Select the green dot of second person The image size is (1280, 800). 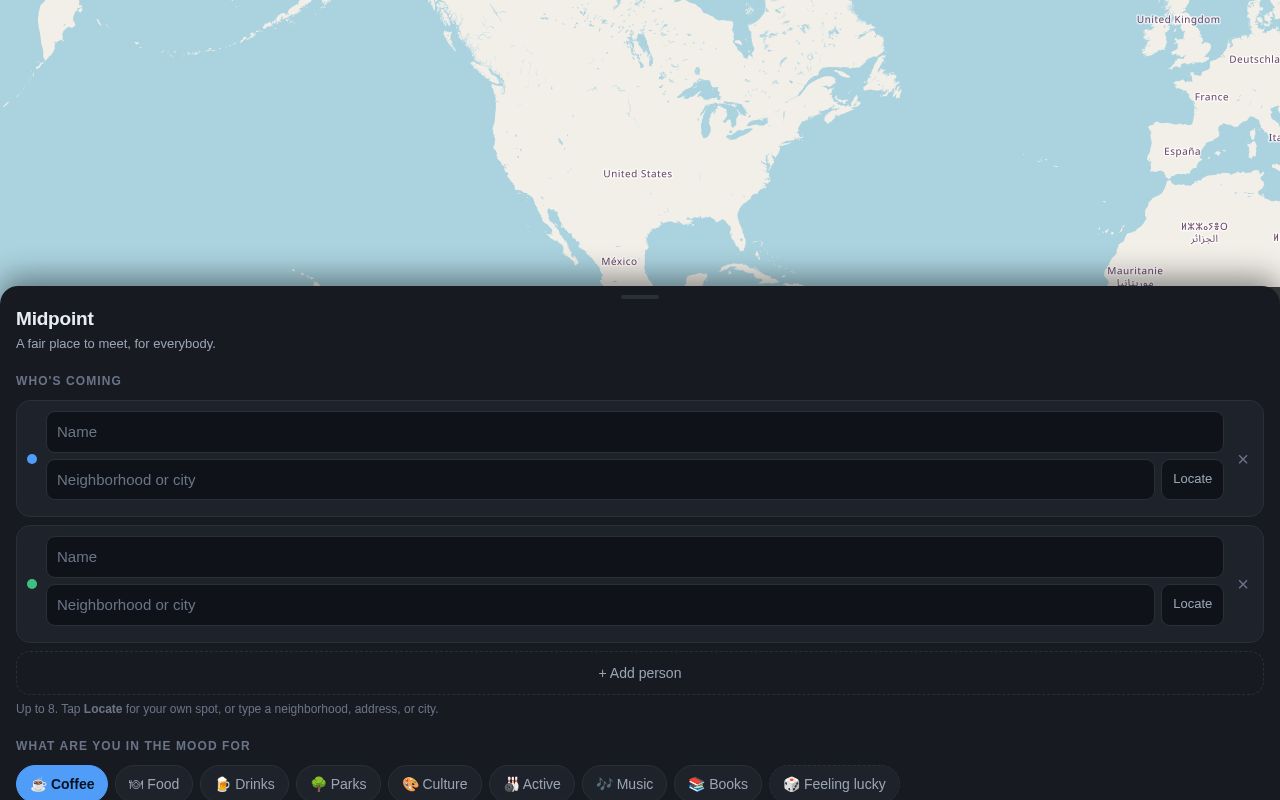(x=32, y=584)
